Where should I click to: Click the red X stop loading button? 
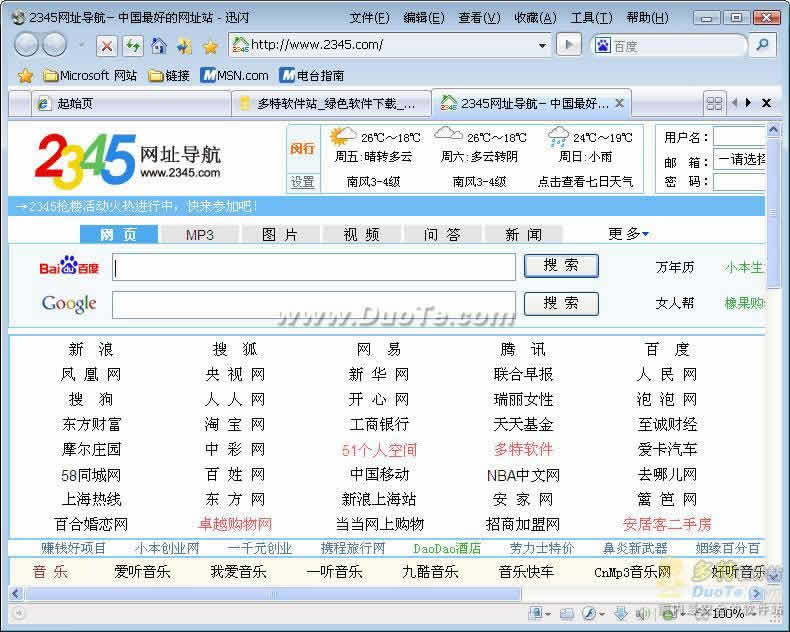pyautogui.click(x=107, y=45)
